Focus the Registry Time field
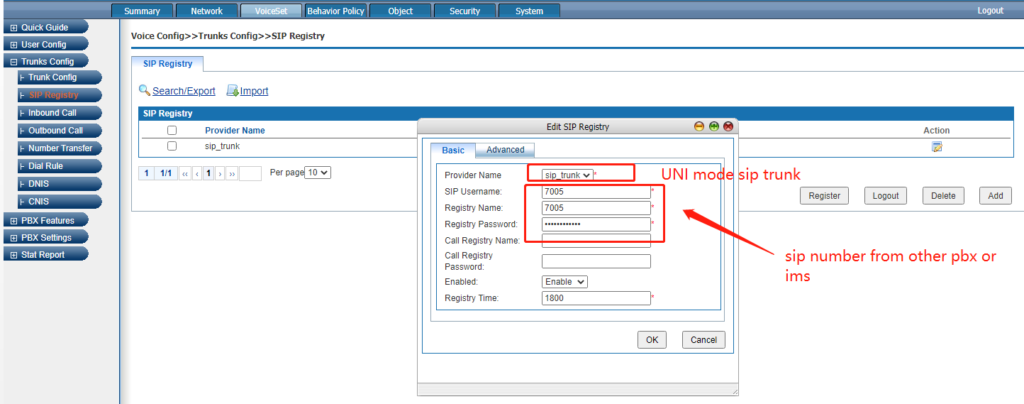The image size is (1024, 404). 596,298
